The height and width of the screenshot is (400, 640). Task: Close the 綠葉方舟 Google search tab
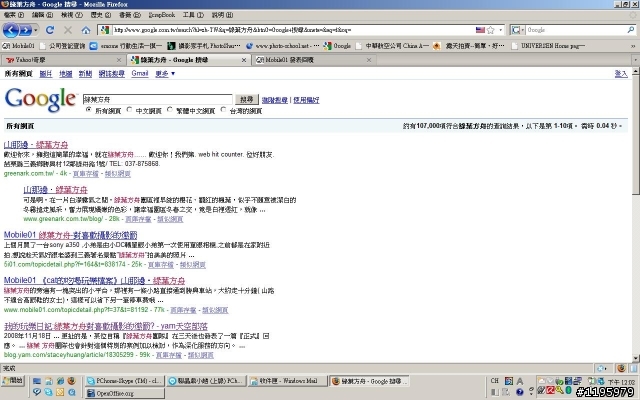[244, 60]
